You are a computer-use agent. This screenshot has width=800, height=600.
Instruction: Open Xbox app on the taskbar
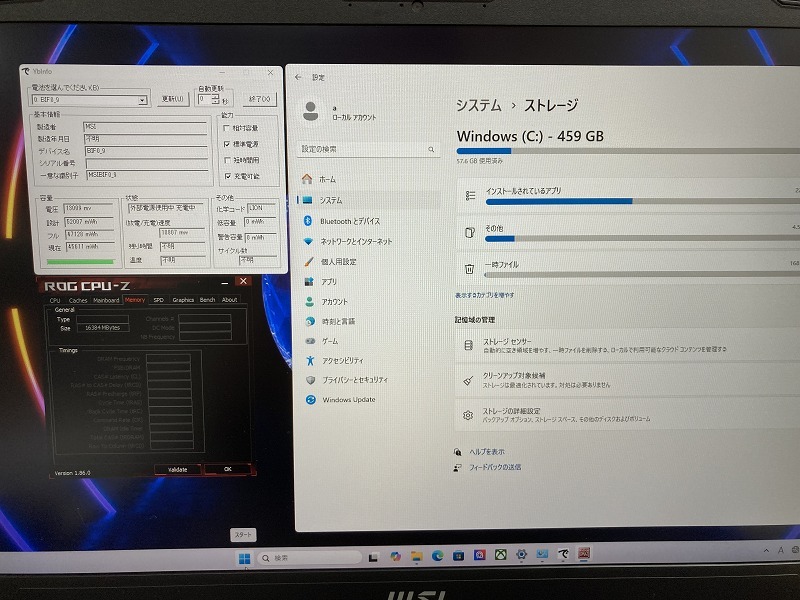[501, 554]
